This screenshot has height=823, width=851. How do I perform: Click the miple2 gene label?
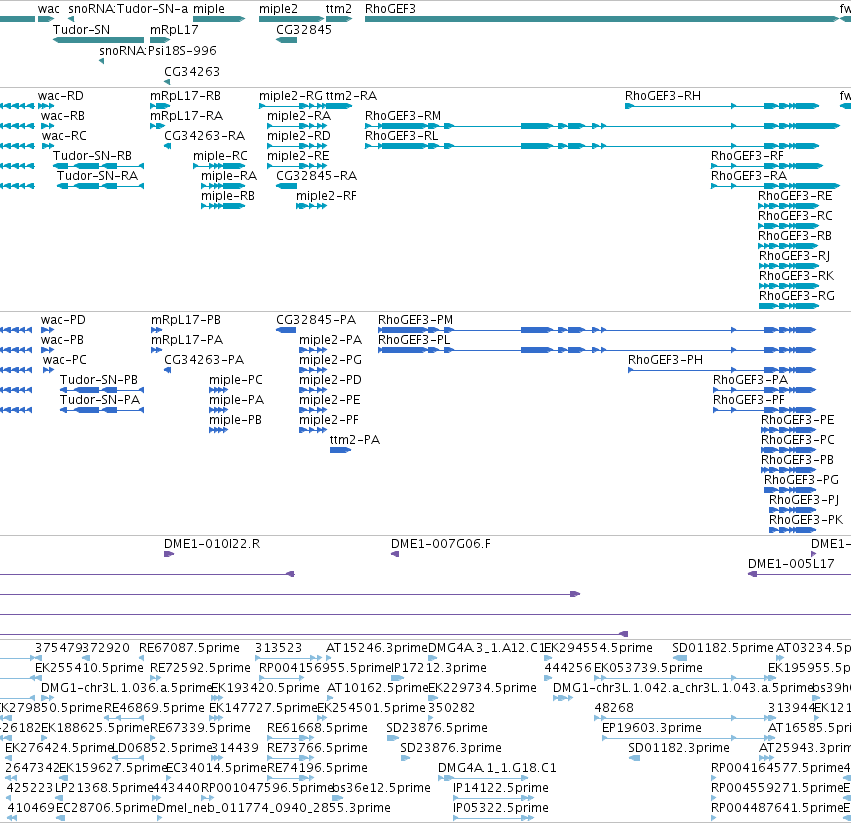tap(278, 9)
